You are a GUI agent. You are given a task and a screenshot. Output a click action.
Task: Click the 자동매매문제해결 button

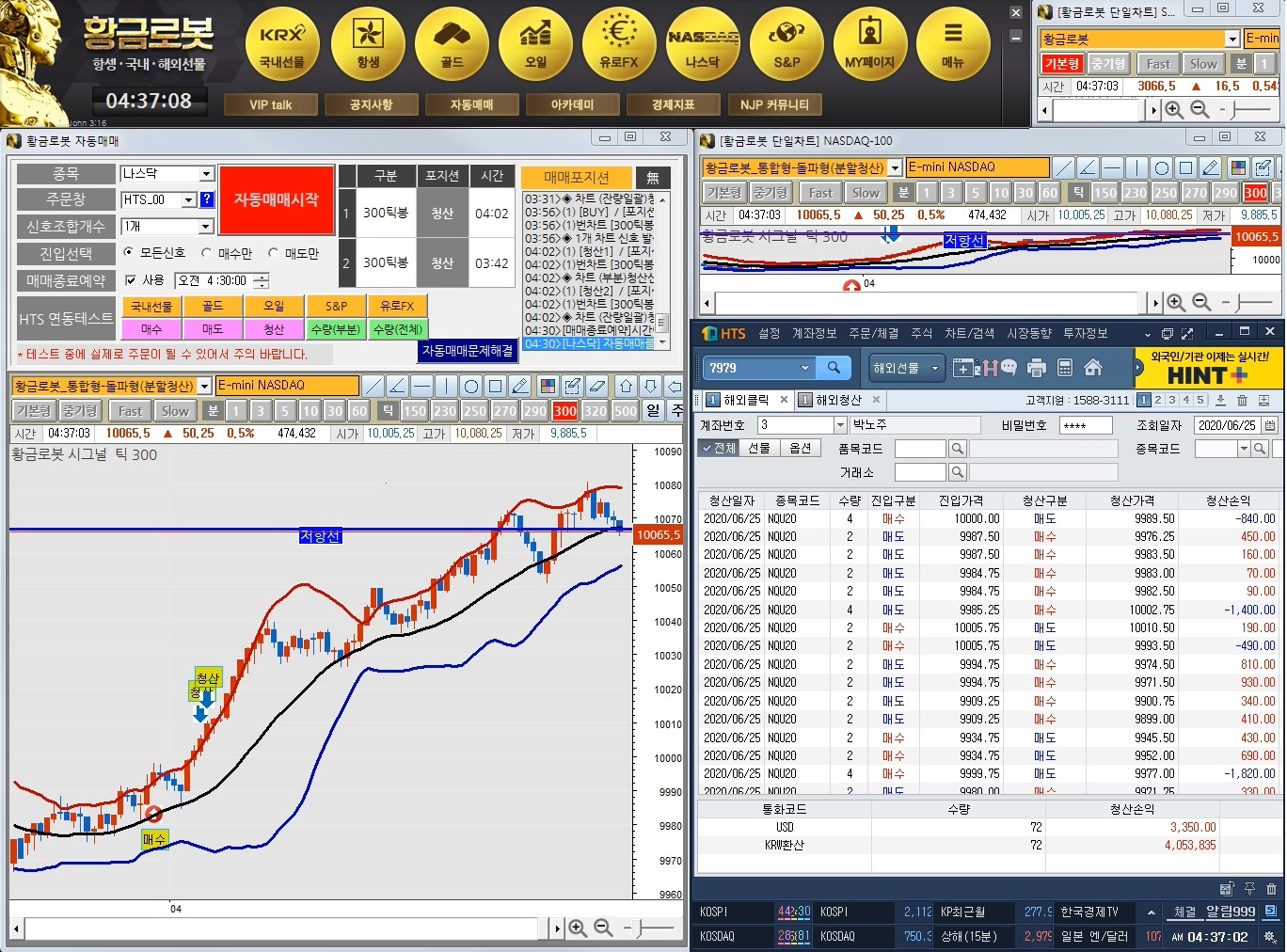pos(468,350)
